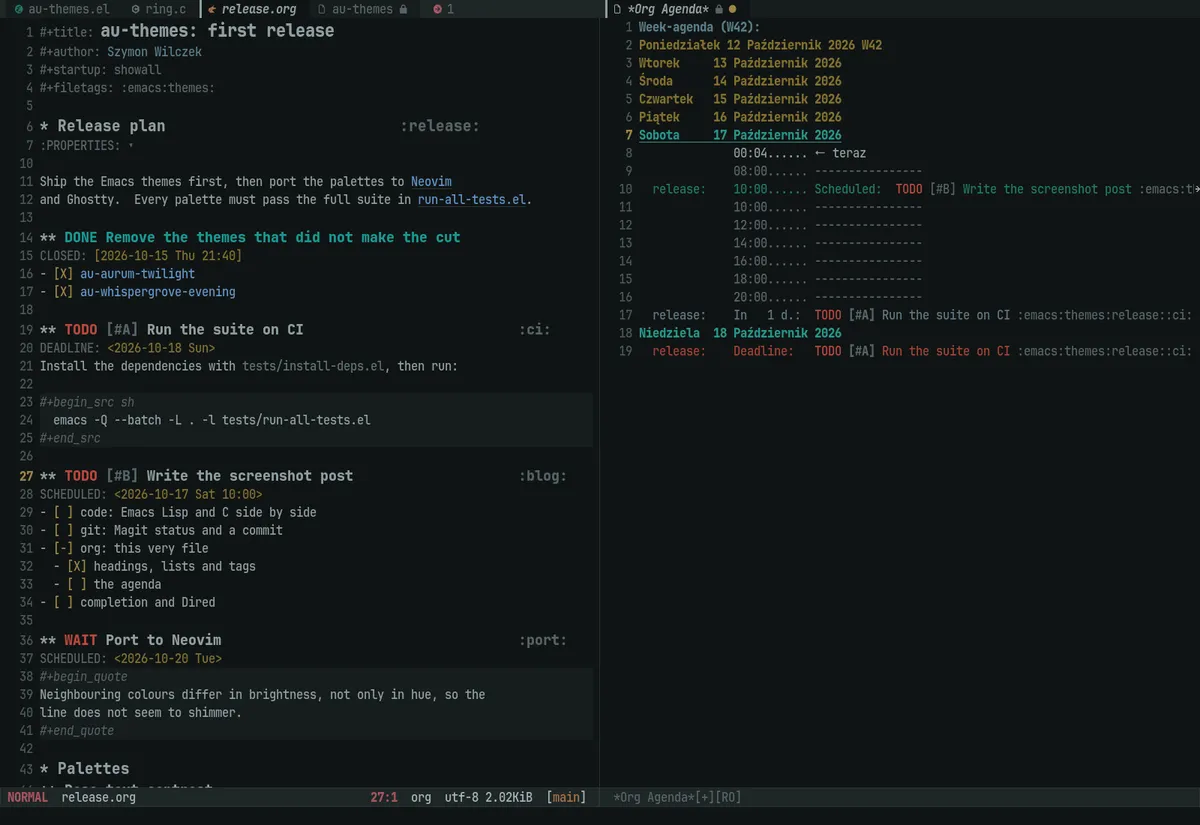Check the 'completion and Dired' checkbox
The image size is (1200, 825).
63,602
